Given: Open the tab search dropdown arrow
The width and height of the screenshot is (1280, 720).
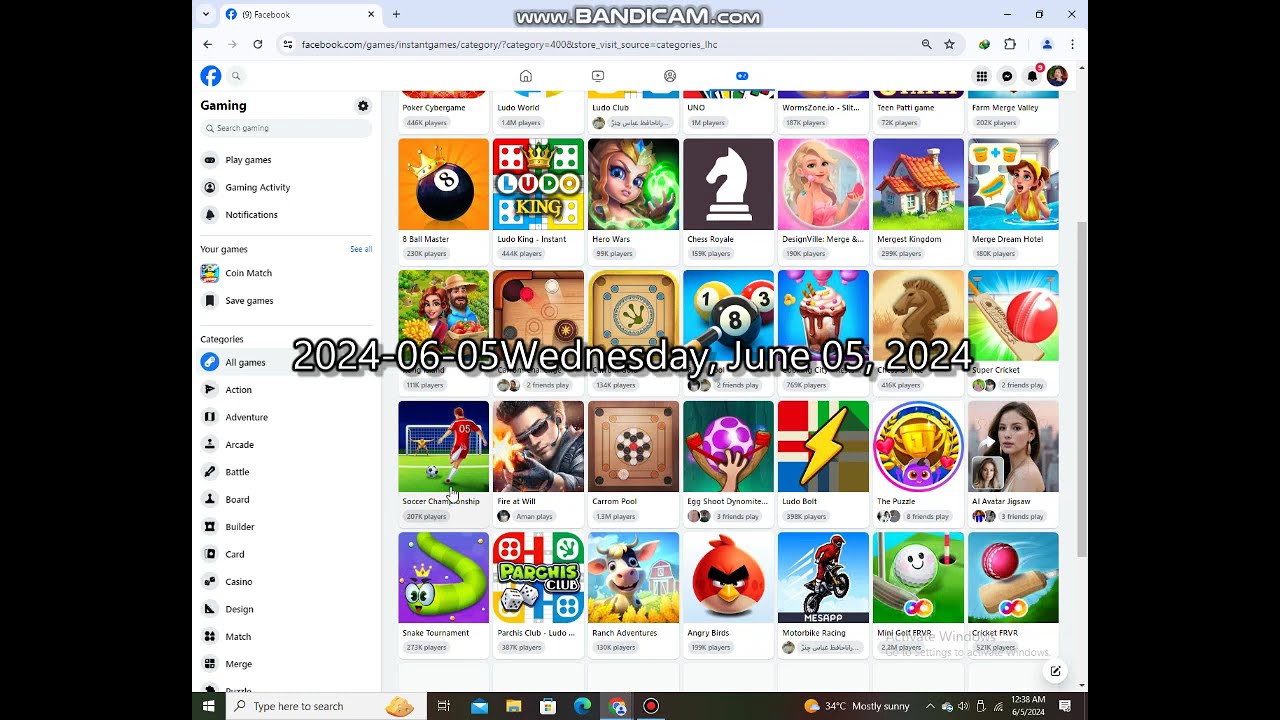Looking at the screenshot, I should point(206,14).
